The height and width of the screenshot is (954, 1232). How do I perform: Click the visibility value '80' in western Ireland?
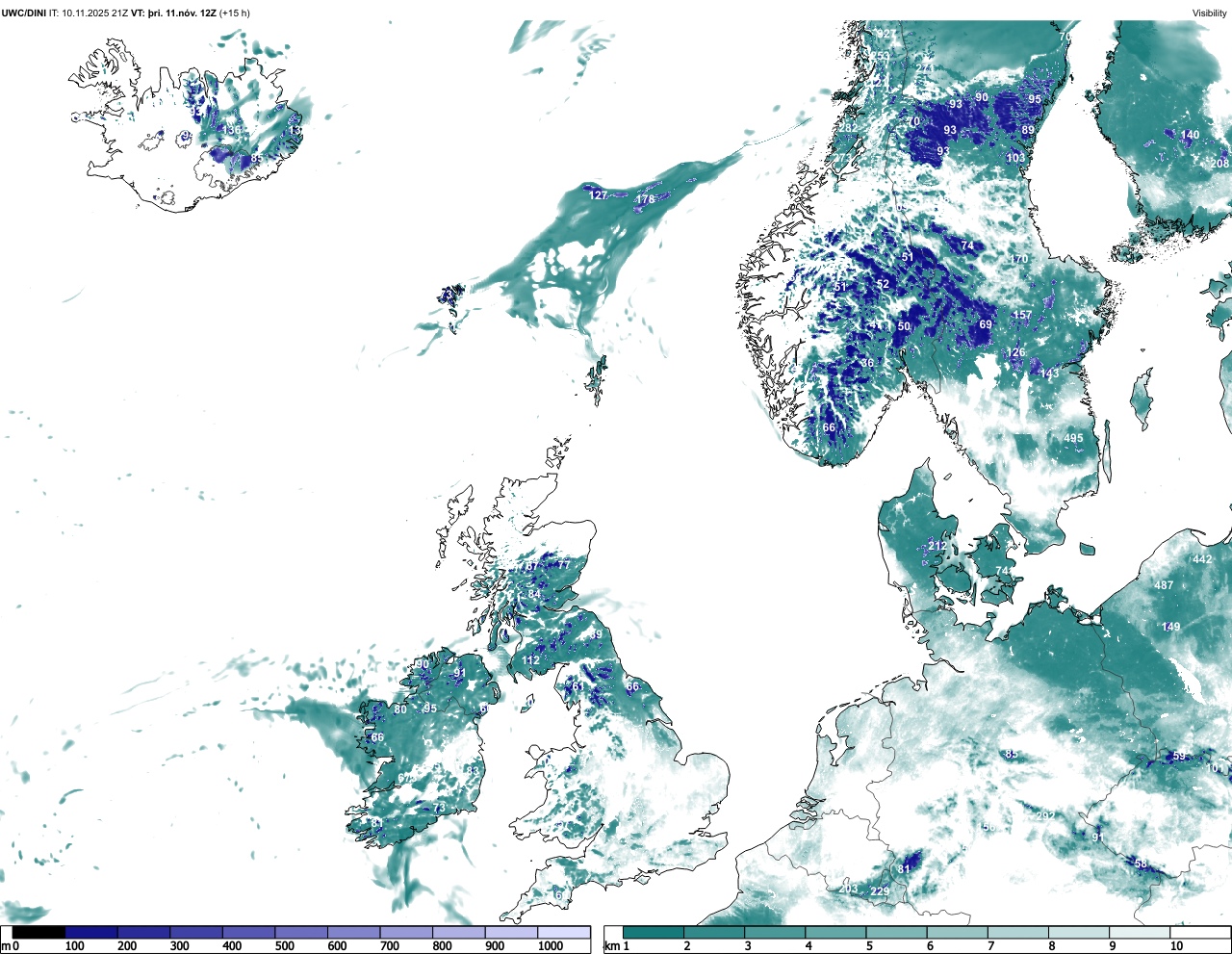point(400,709)
